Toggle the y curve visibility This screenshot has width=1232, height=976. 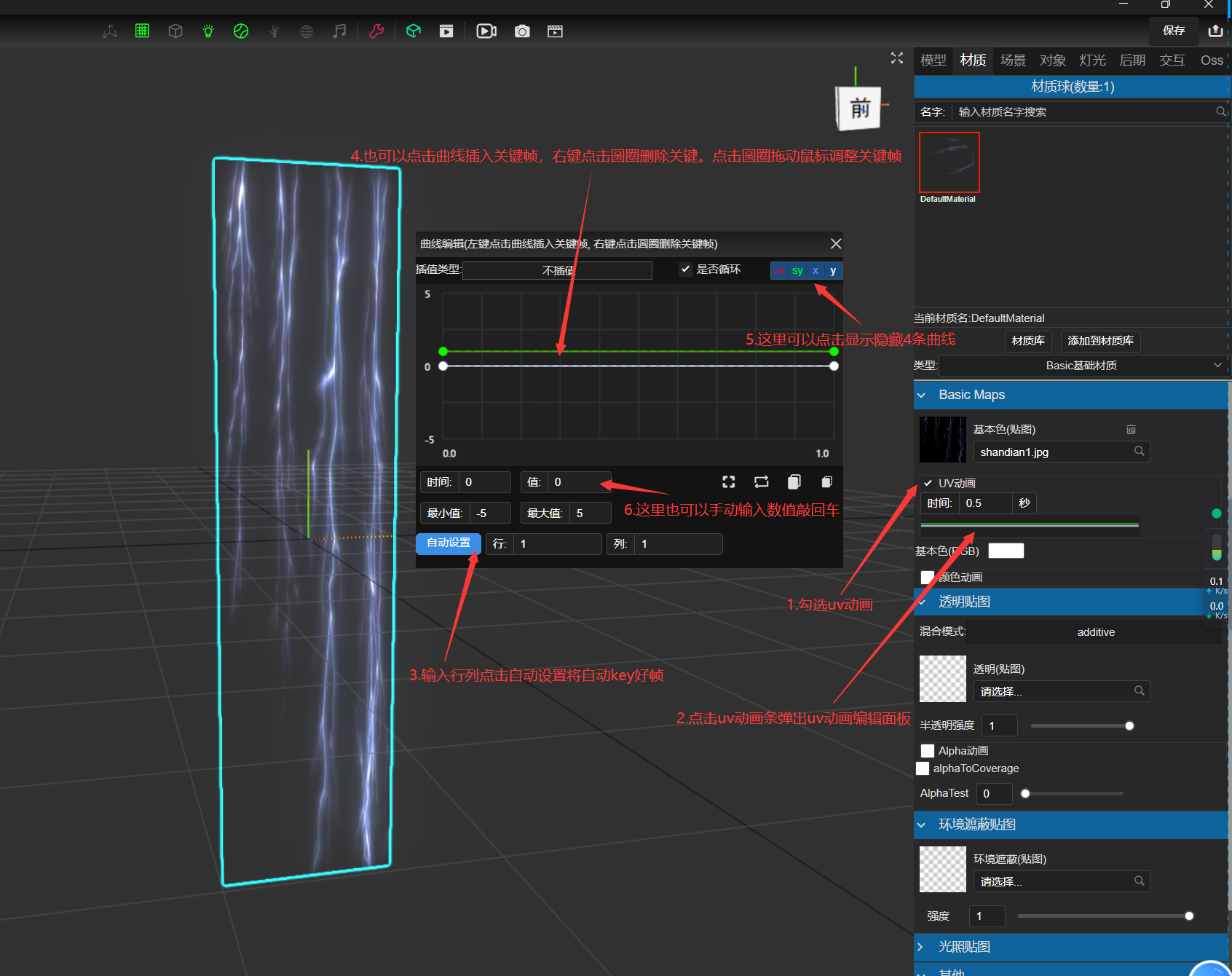point(833,270)
